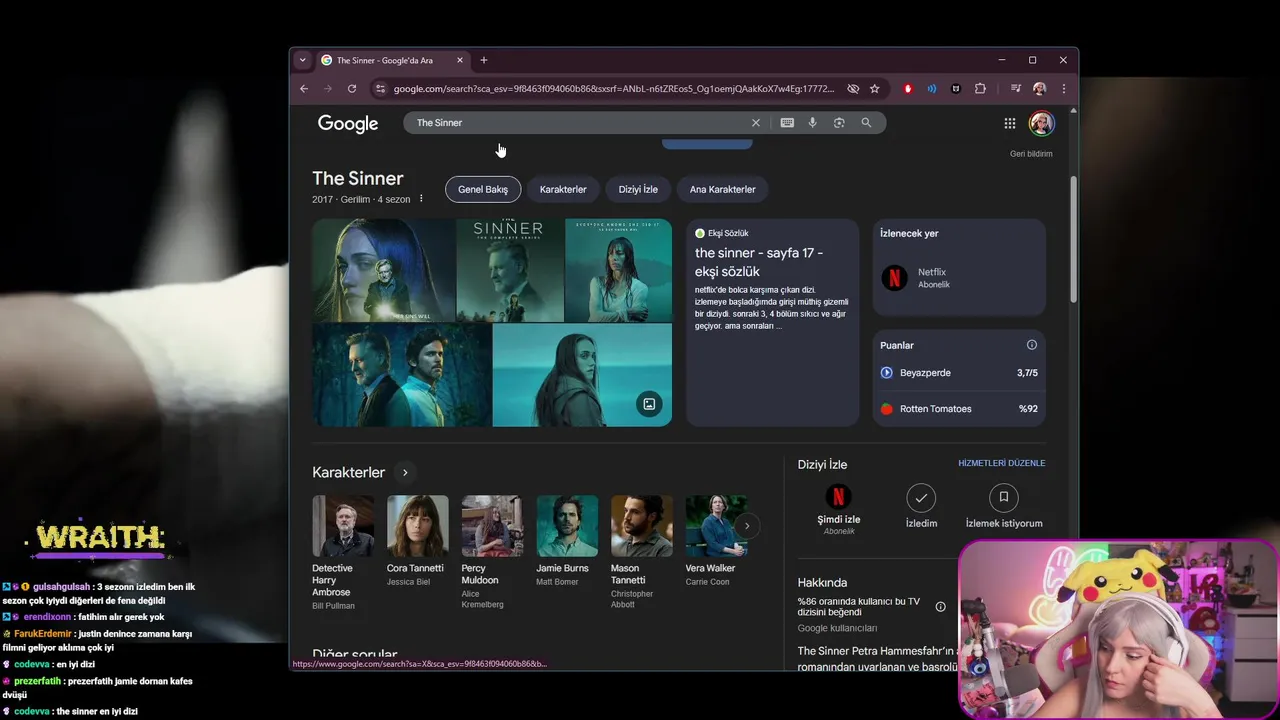Submit search with the magnifier icon
This screenshot has width=1280, height=720.
[866, 123]
